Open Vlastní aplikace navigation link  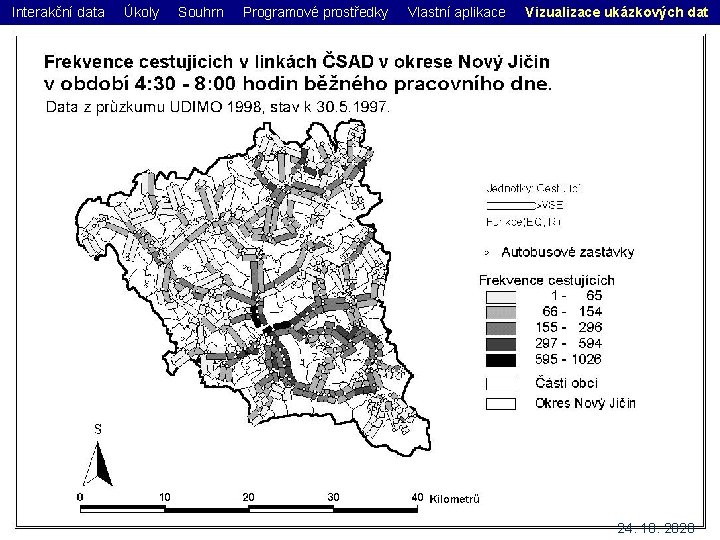tap(456, 12)
